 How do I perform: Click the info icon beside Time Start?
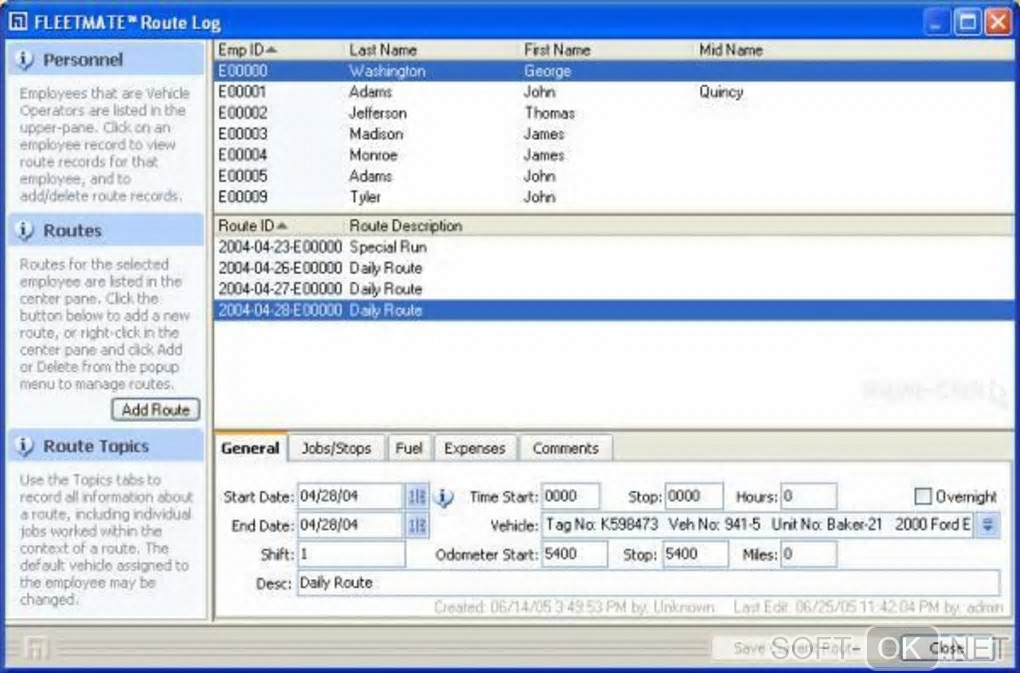444,497
